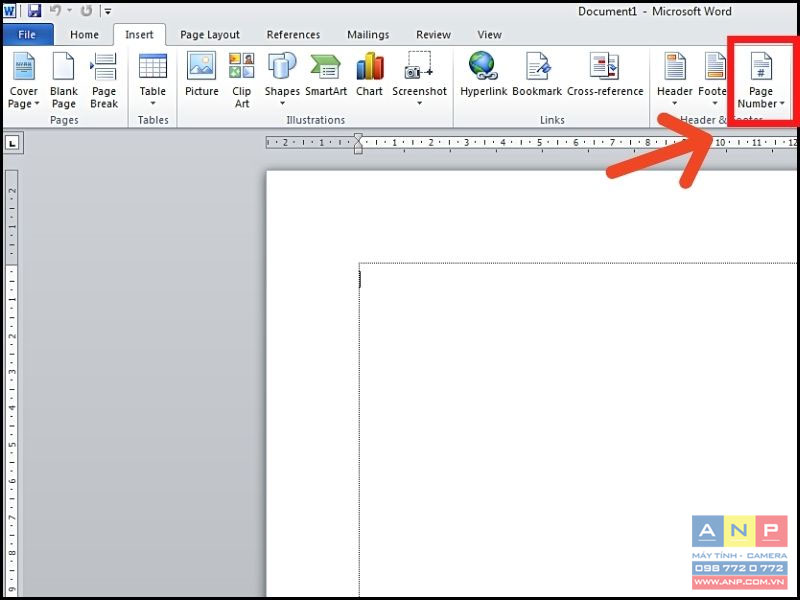Open the Page Layout tab
This screenshot has width=800, height=600.
coord(210,35)
